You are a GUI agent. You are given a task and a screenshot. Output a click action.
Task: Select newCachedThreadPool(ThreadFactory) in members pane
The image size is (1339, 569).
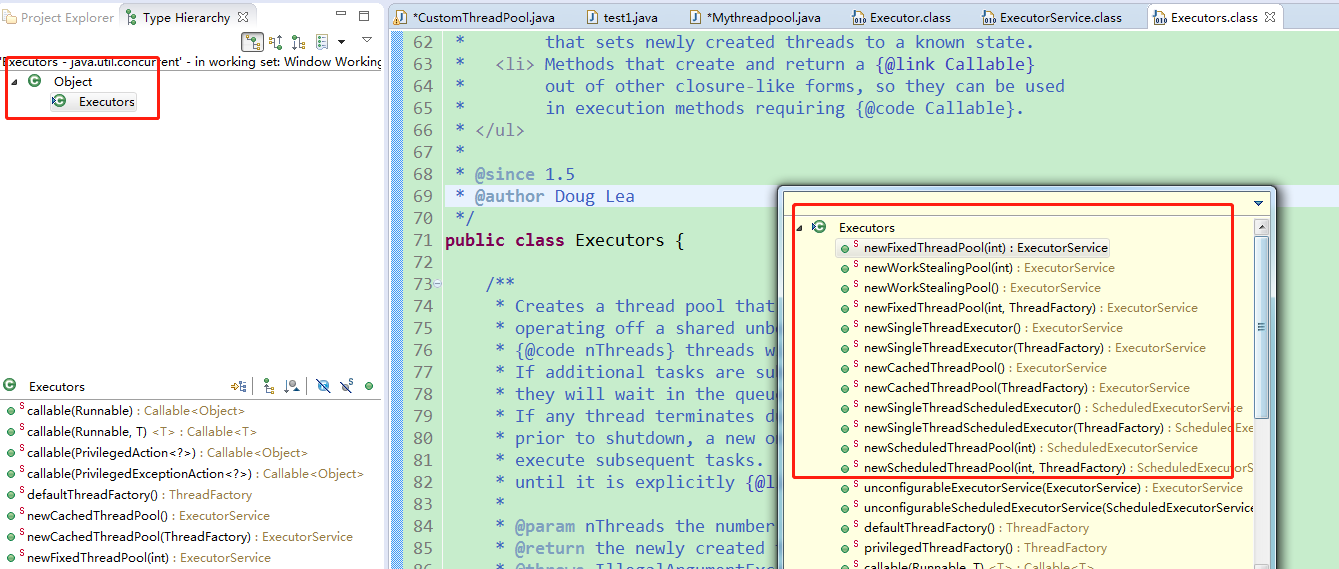pyautogui.click(x=178, y=537)
